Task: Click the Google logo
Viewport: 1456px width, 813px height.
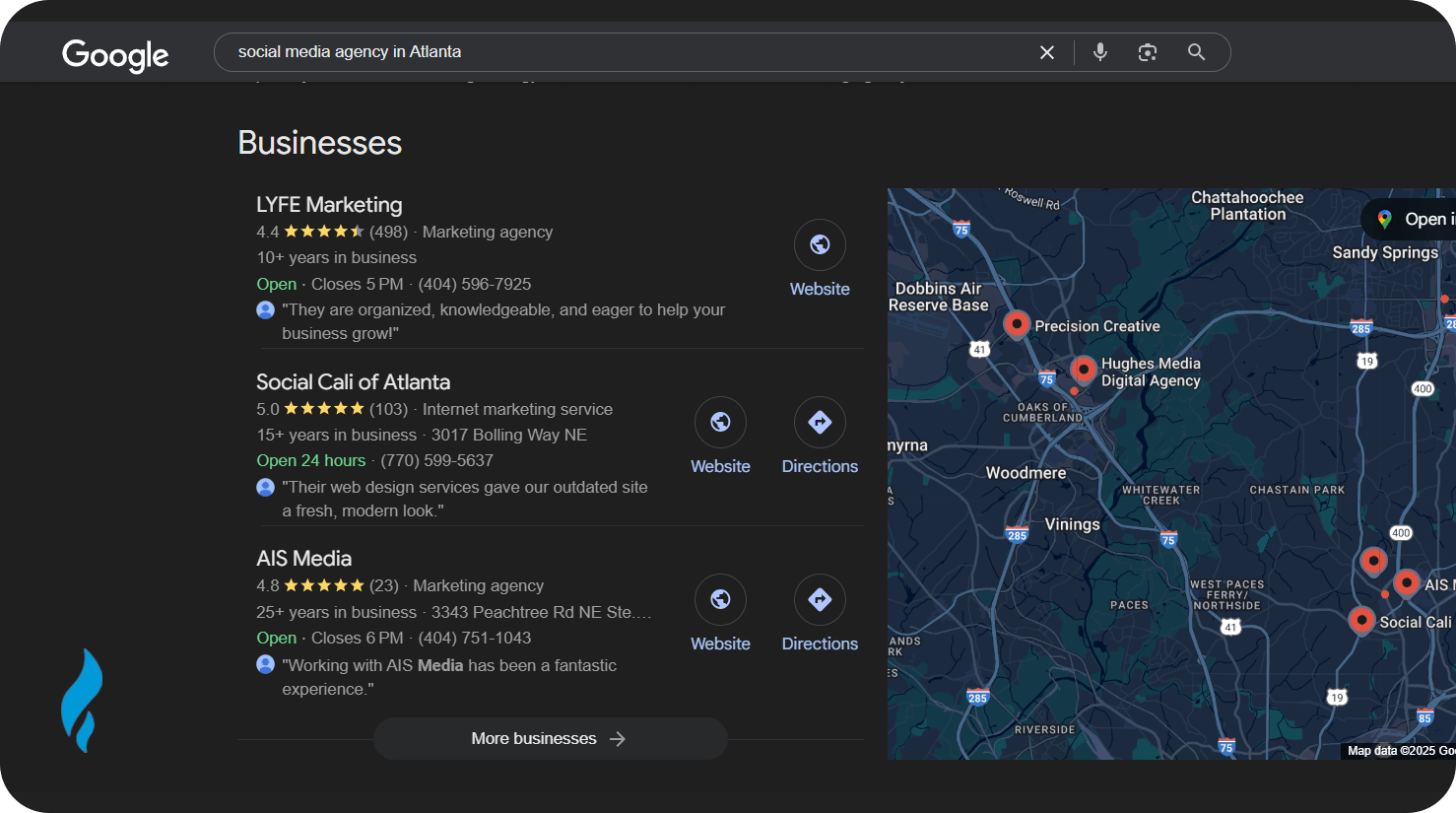Action: pos(115,54)
